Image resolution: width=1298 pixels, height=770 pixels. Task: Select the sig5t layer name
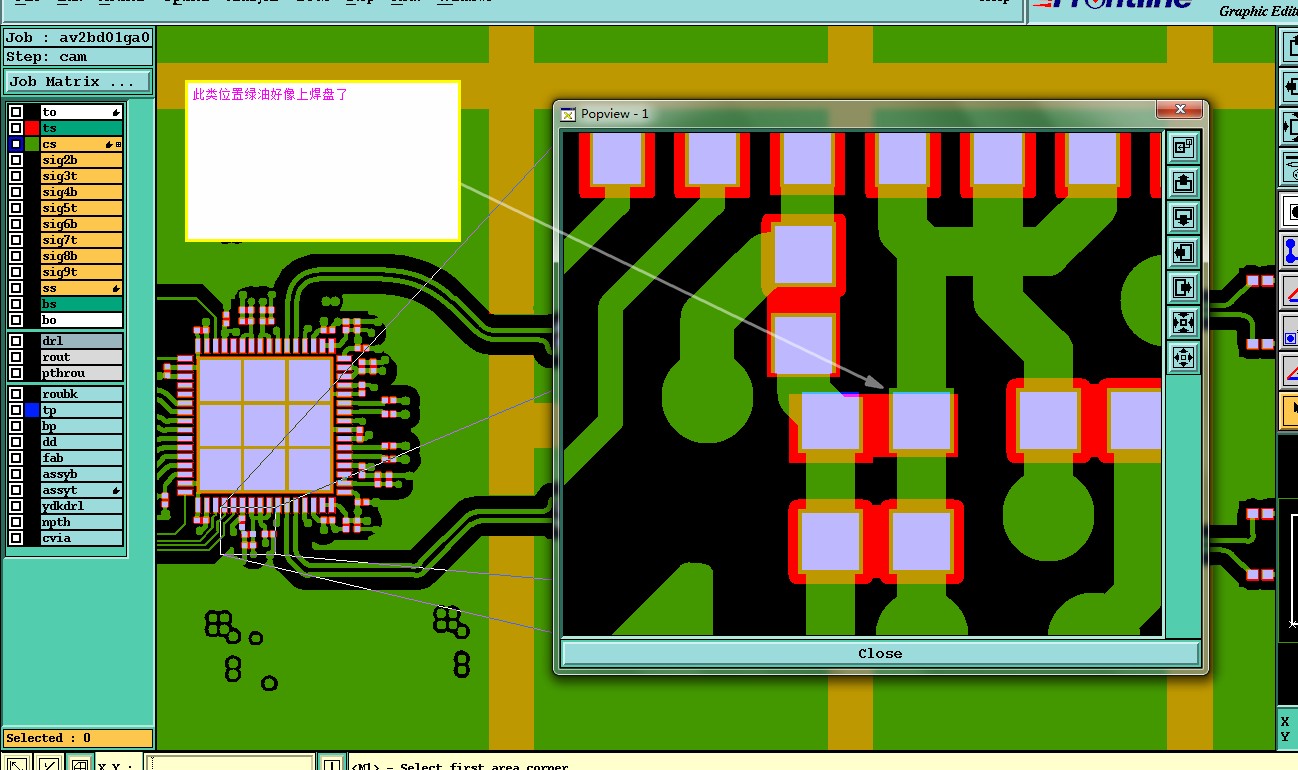tap(81, 208)
